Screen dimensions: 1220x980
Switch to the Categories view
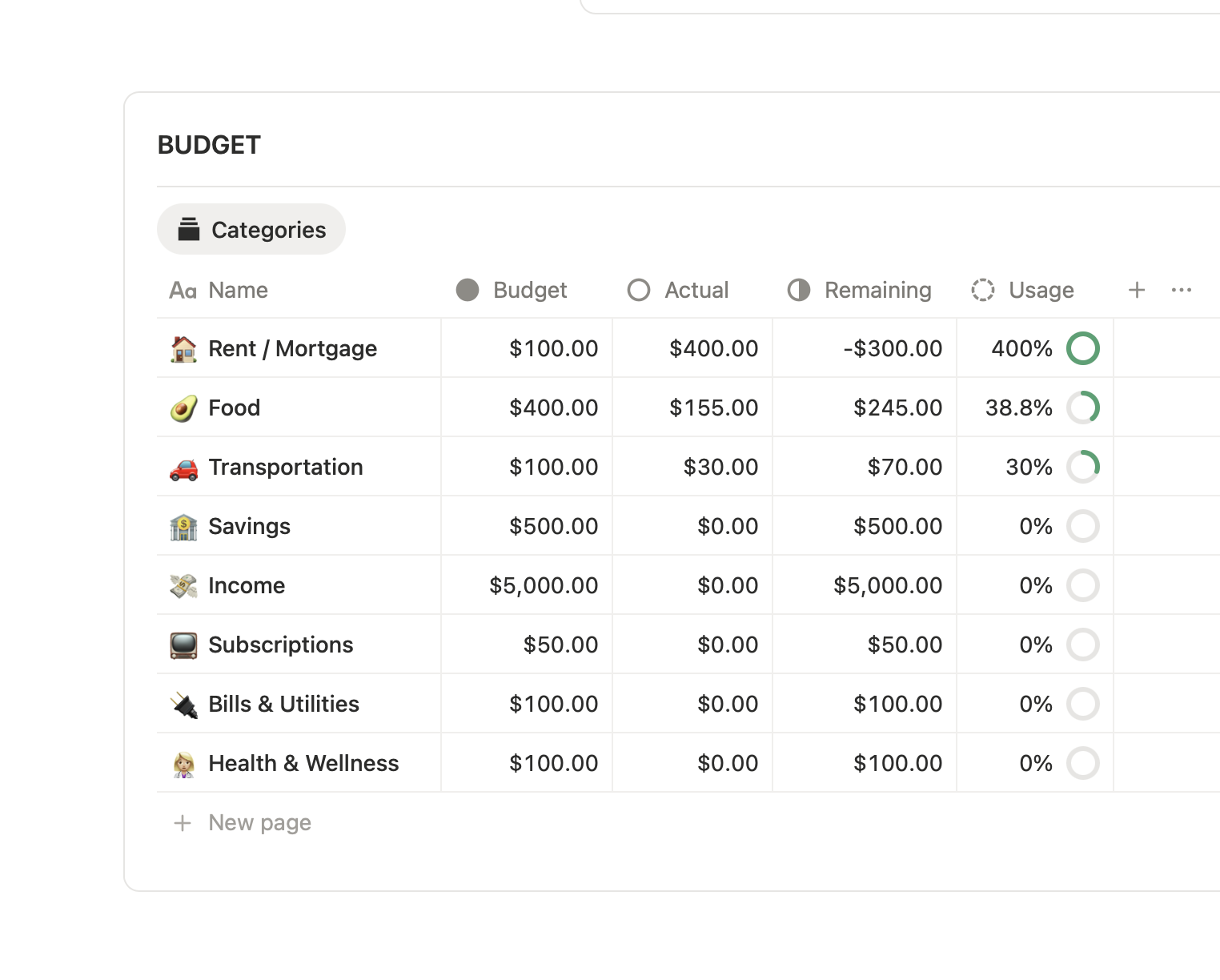pos(251,229)
